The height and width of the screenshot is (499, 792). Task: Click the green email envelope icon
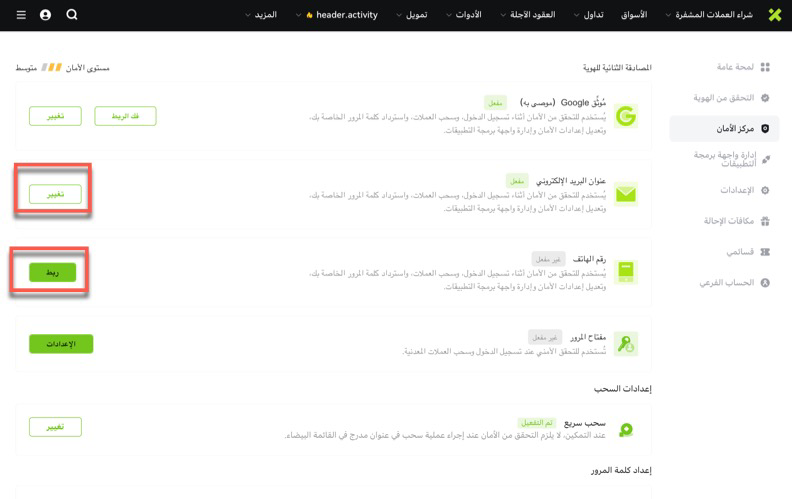(626, 194)
